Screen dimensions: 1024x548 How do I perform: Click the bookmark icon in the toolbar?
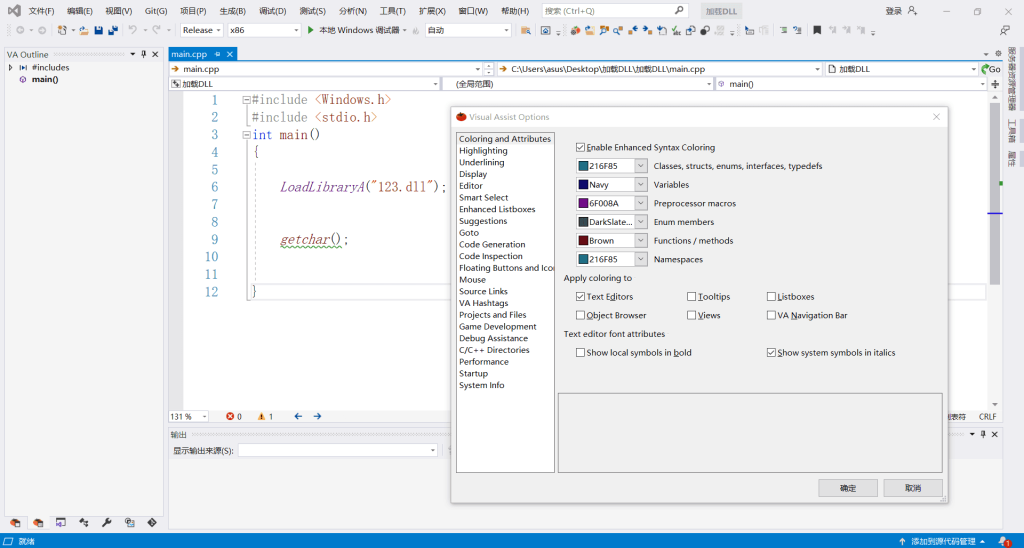pyautogui.click(x=817, y=30)
